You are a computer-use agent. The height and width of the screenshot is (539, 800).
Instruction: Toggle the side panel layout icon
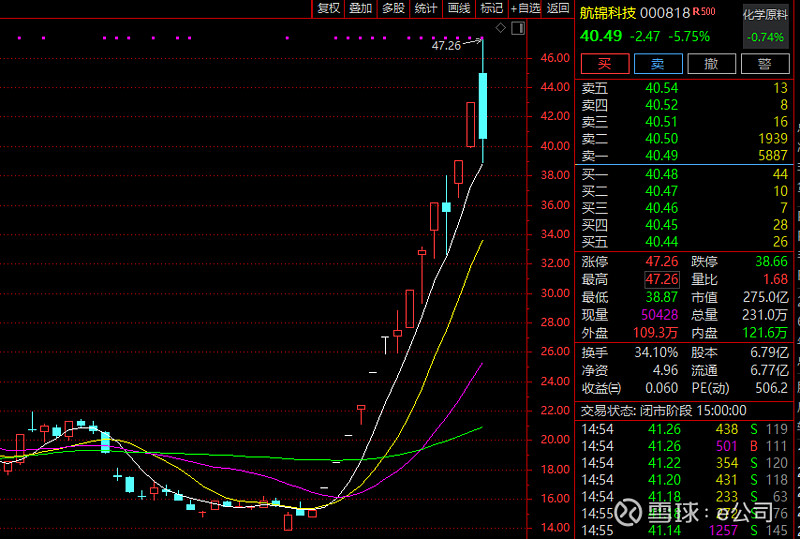pyautogui.click(x=516, y=27)
